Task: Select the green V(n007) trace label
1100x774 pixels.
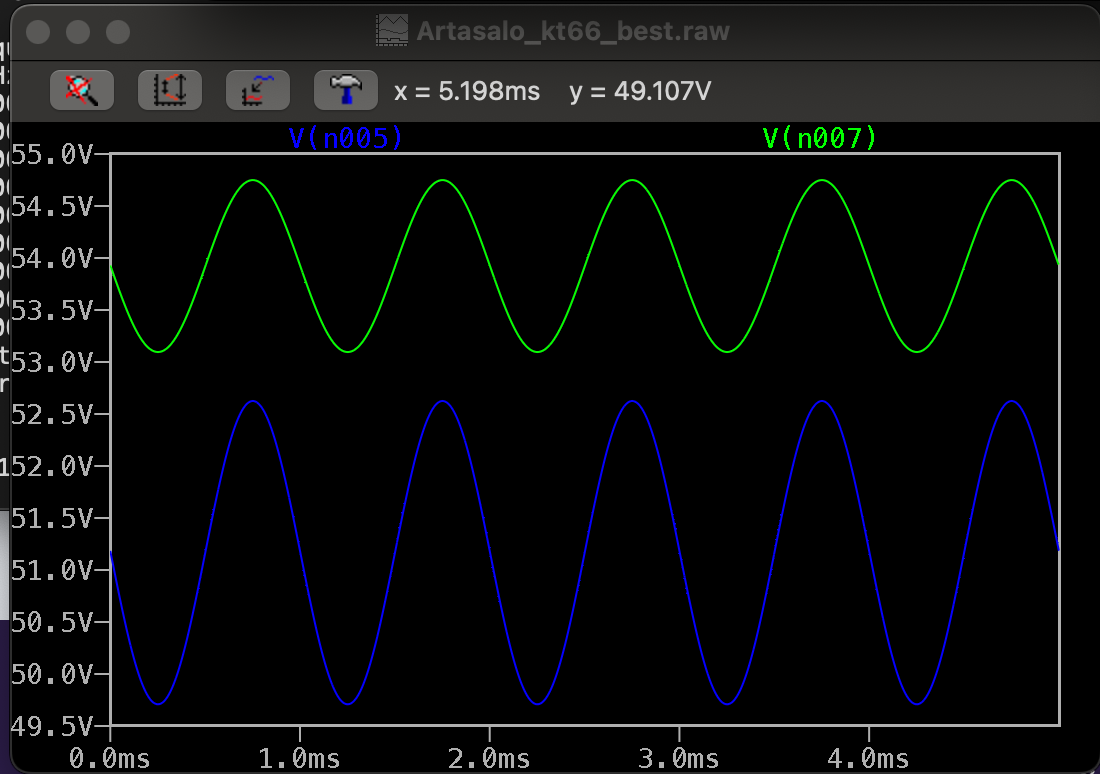Action: [819, 138]
